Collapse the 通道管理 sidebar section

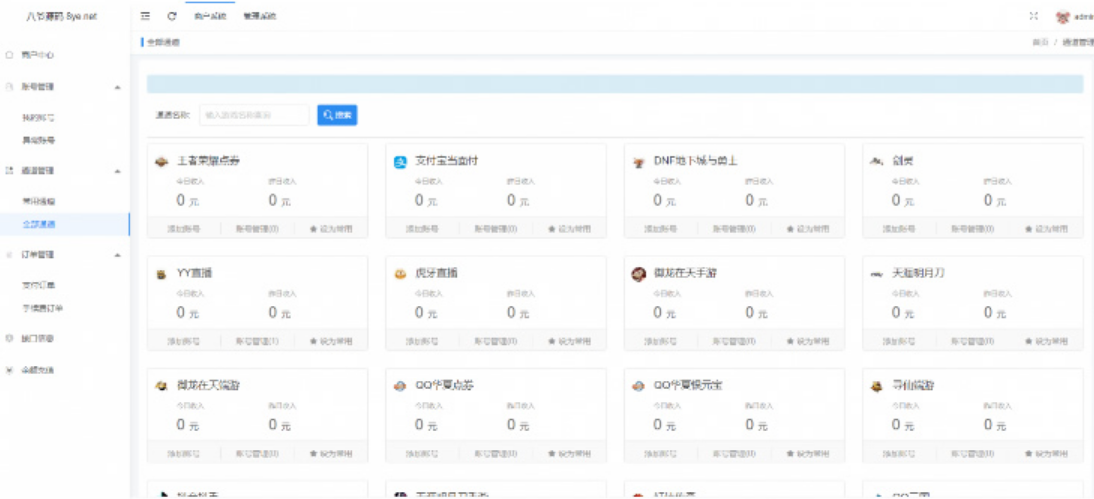pyautogui.click(x=118, y=171)
